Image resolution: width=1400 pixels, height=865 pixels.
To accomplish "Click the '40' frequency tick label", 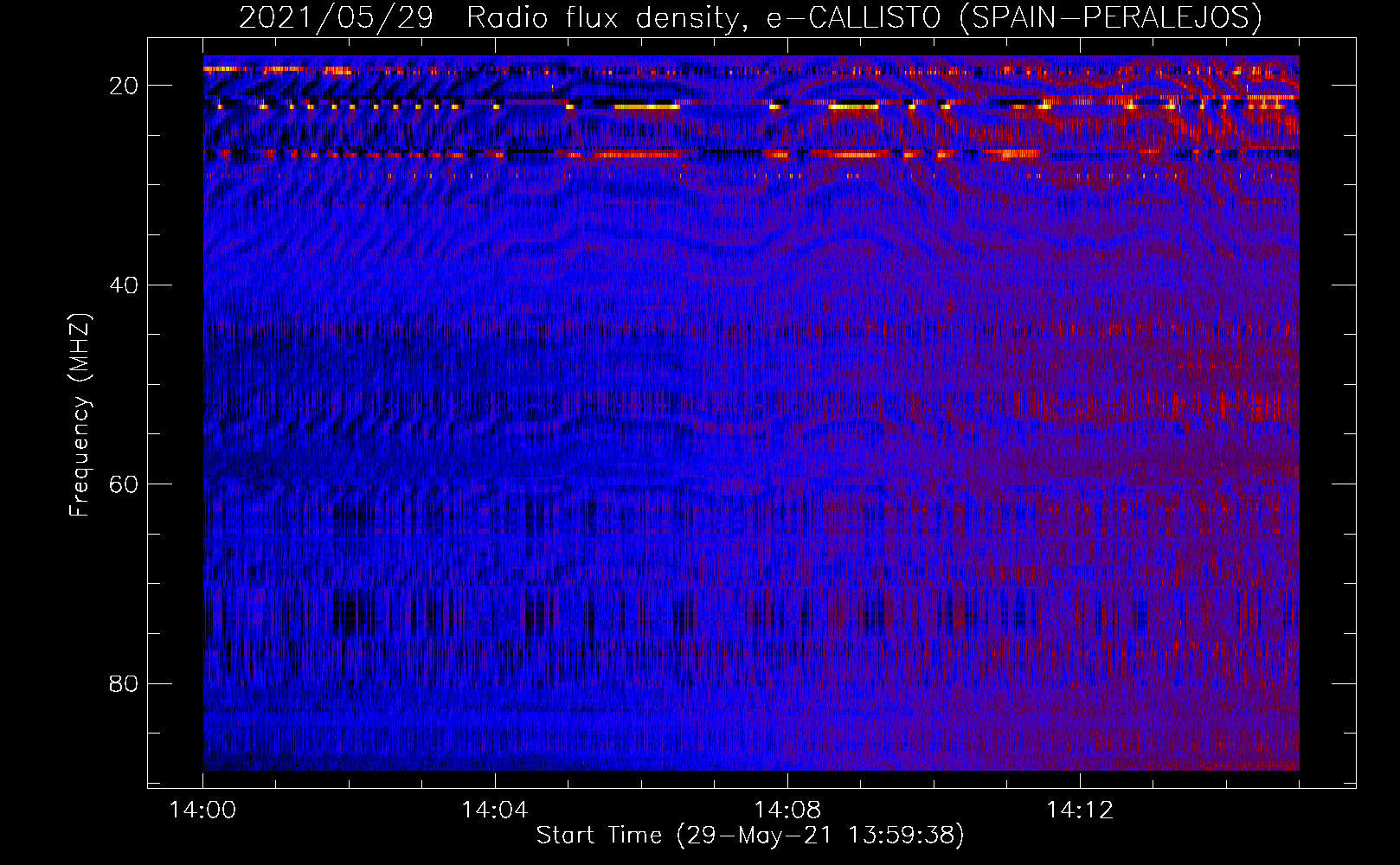I will (124, 285).
